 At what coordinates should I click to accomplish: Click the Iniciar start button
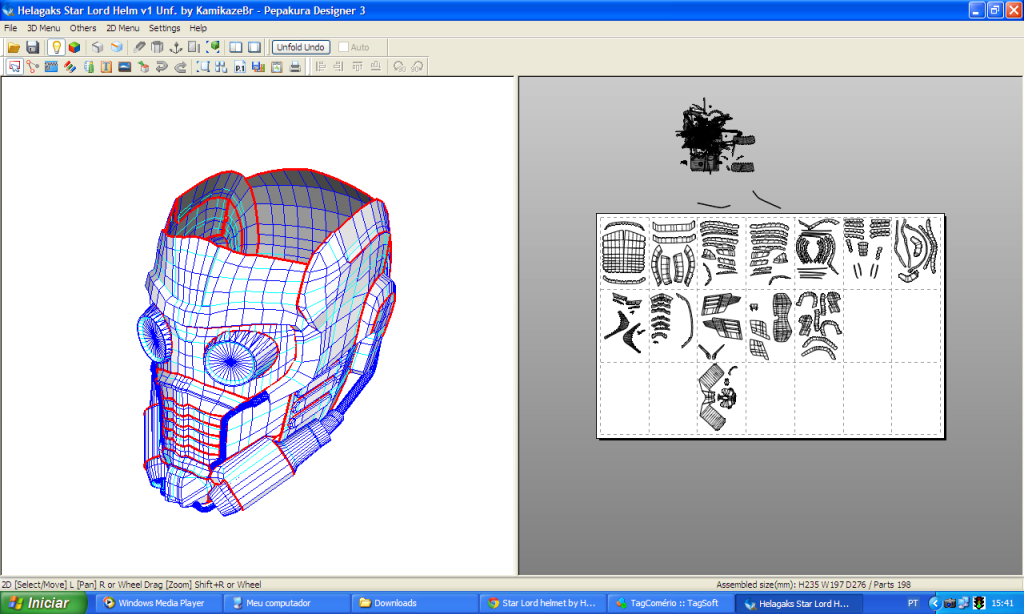[x=43, y=603]
